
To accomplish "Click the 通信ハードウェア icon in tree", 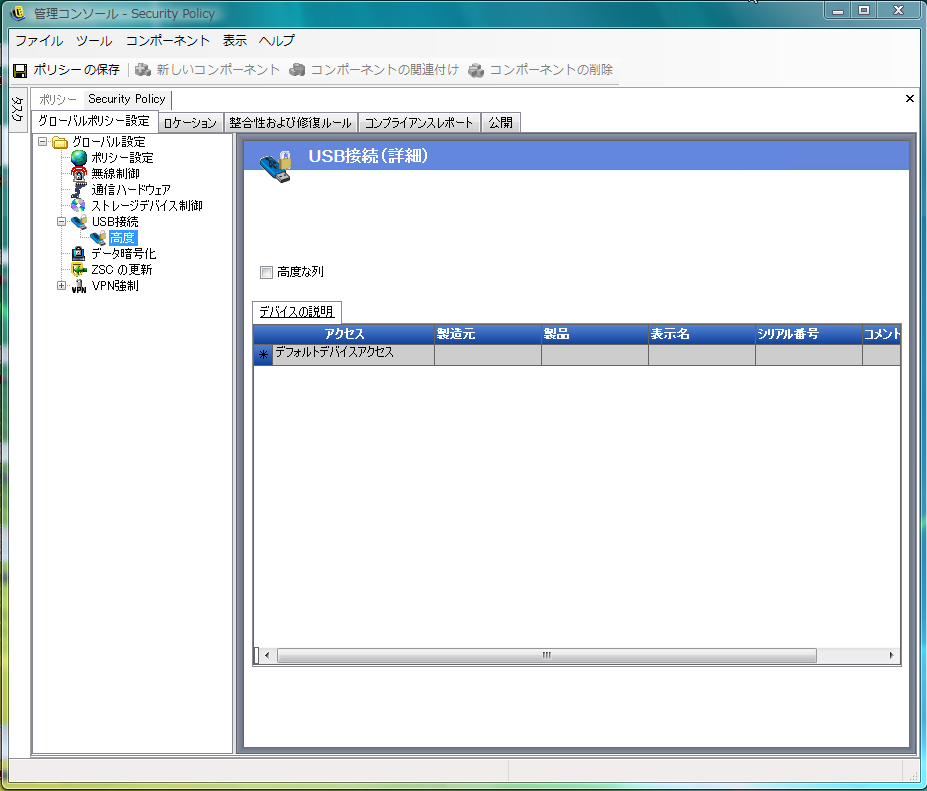I will (x=79, y=190).
